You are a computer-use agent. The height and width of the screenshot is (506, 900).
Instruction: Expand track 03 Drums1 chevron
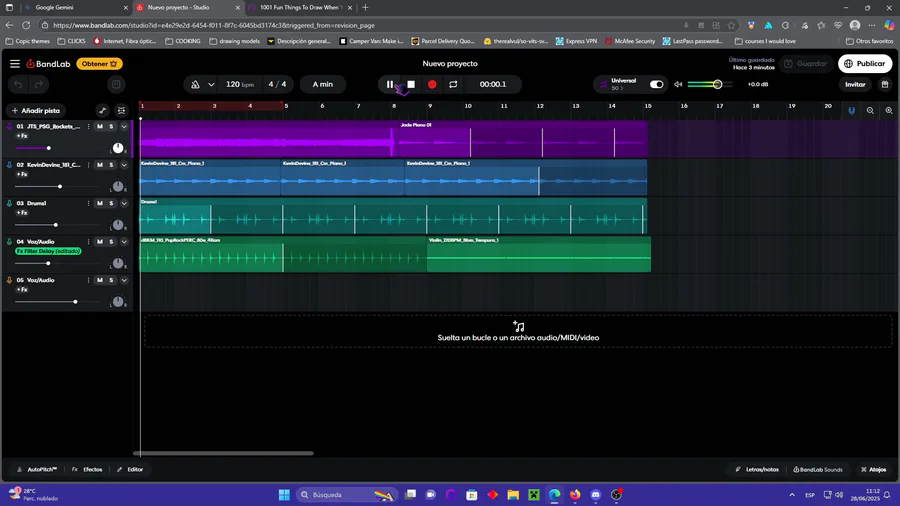[x=124, y=203]
